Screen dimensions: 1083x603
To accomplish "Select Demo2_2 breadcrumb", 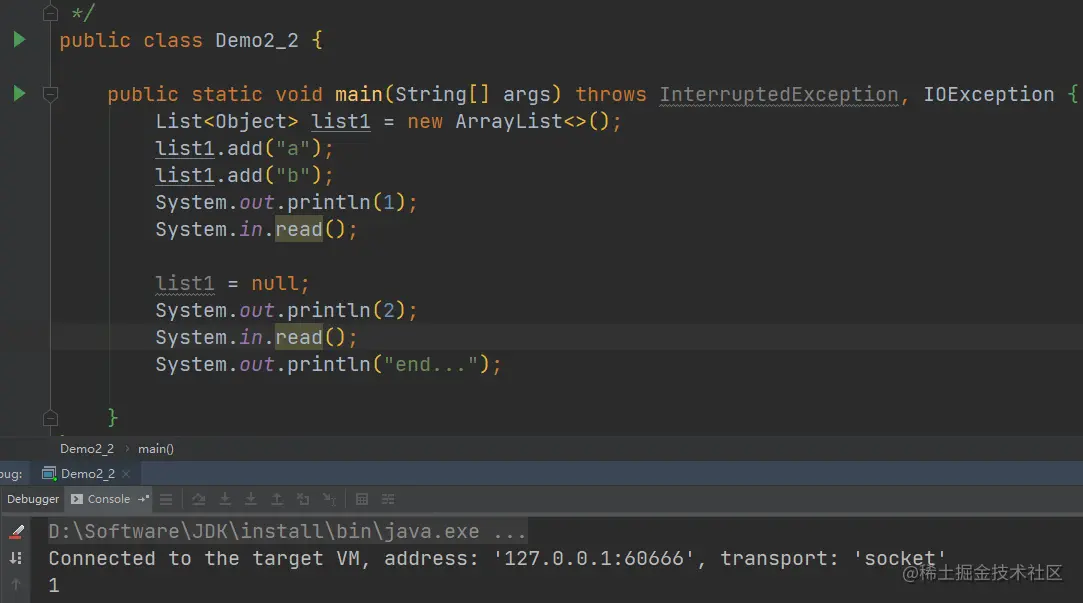I will click(x=87, y=449).
